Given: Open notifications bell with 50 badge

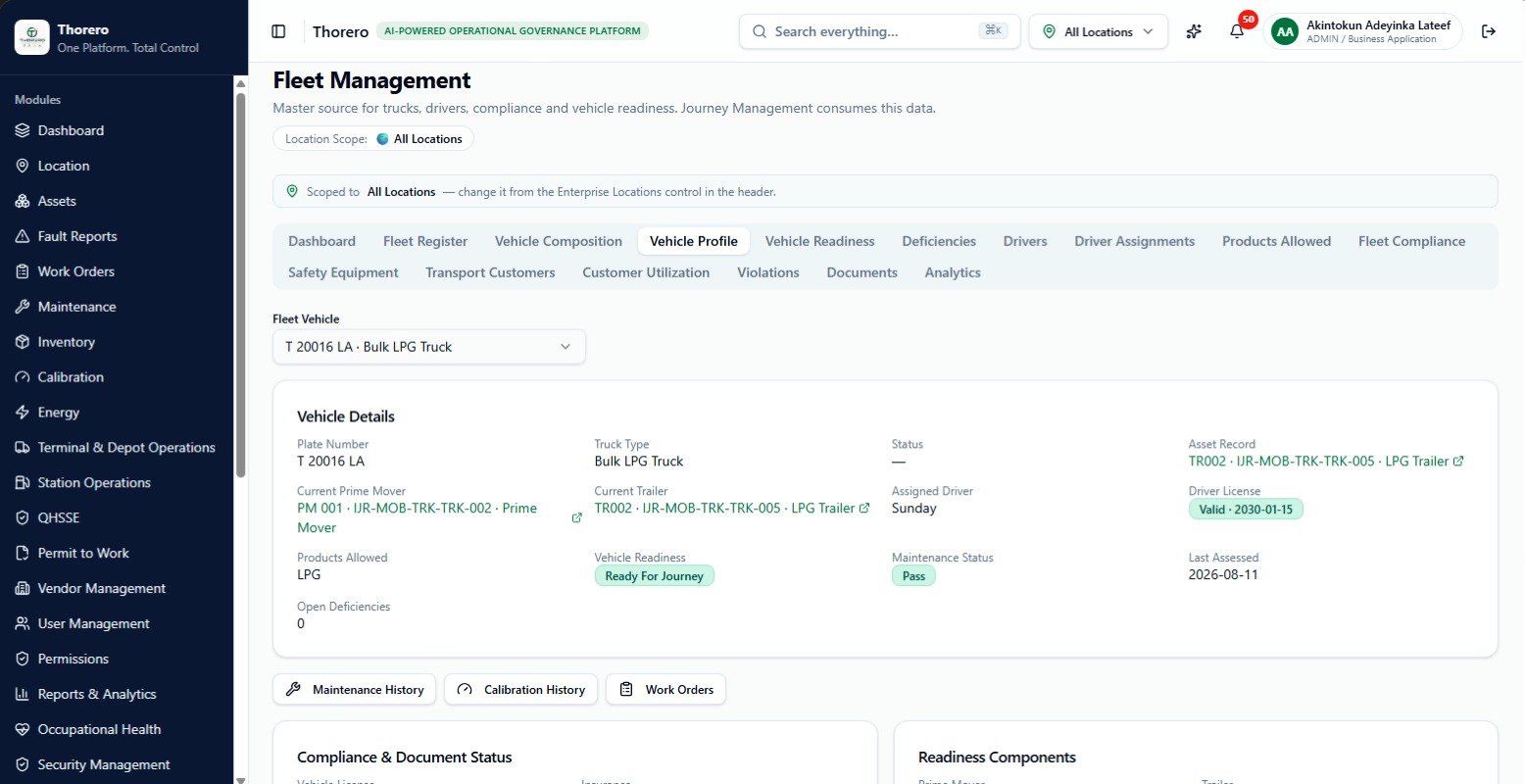Looking at the screenshot, I should click(x=1238, y=29).
